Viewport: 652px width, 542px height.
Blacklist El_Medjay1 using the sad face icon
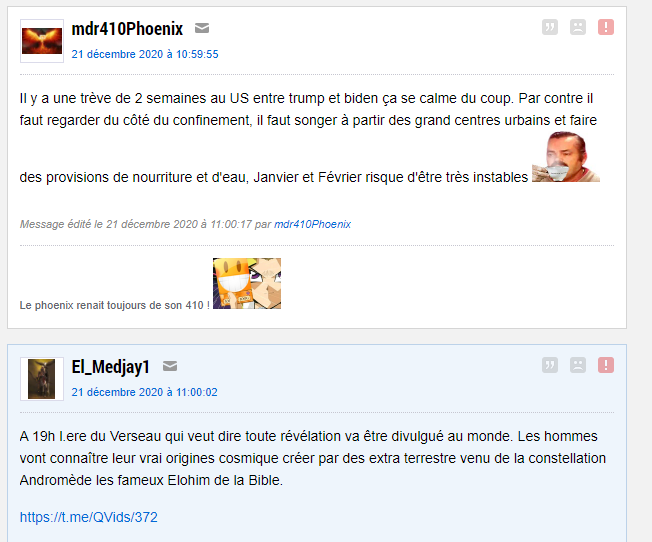(x=578, y=365)
